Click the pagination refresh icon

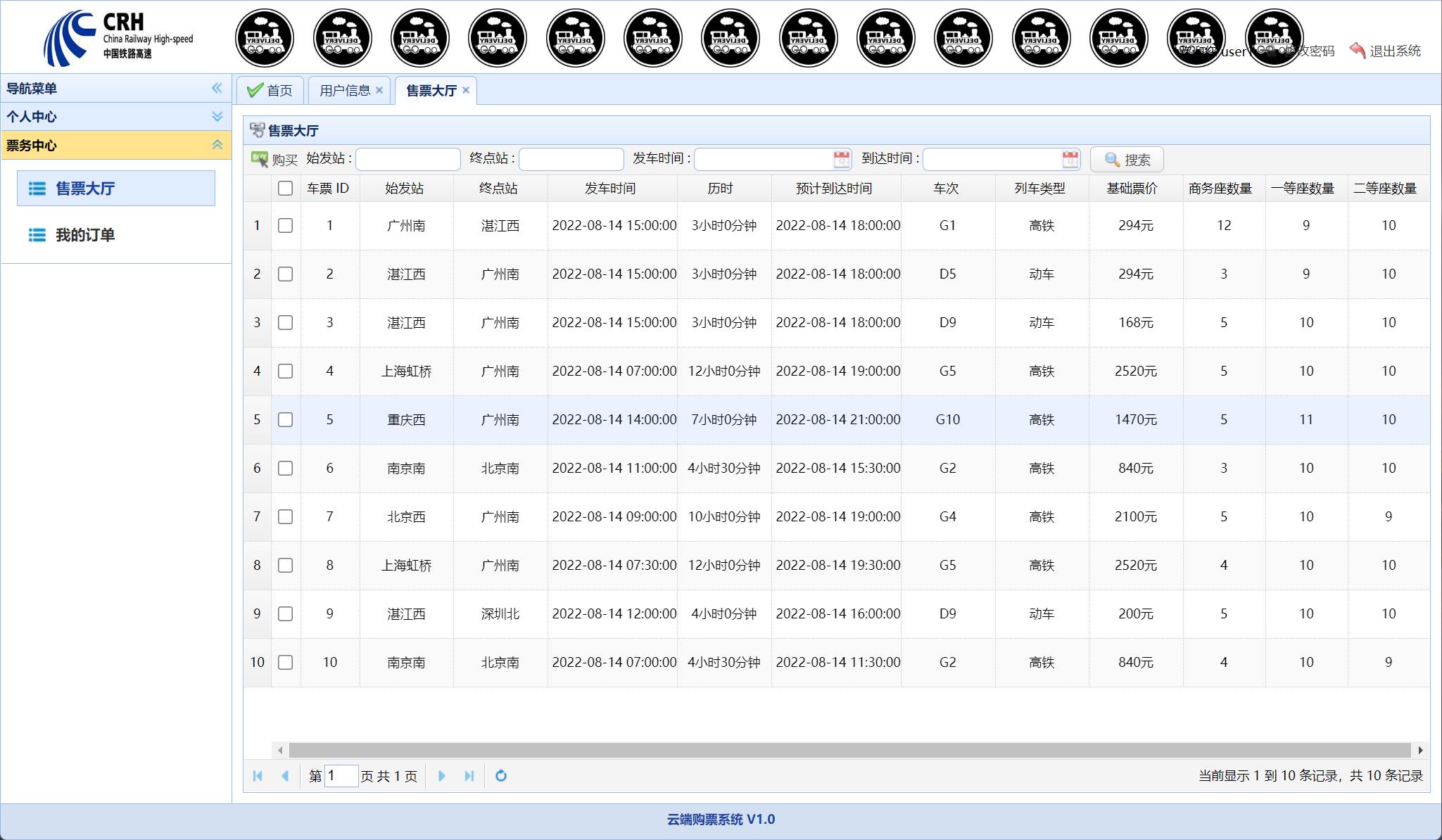pyautogui.click(x=501, y=775)
